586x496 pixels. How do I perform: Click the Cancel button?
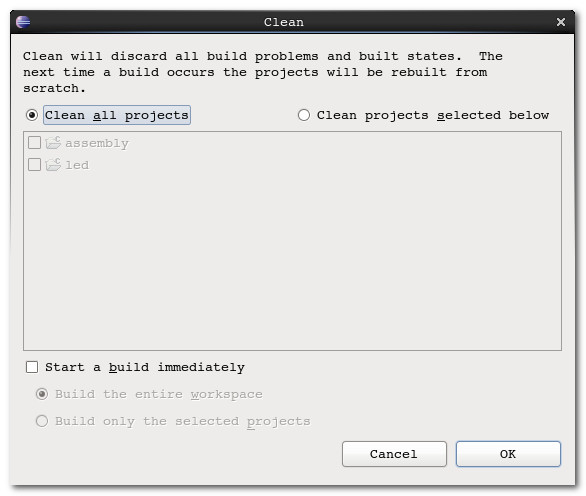coord(394,454)
